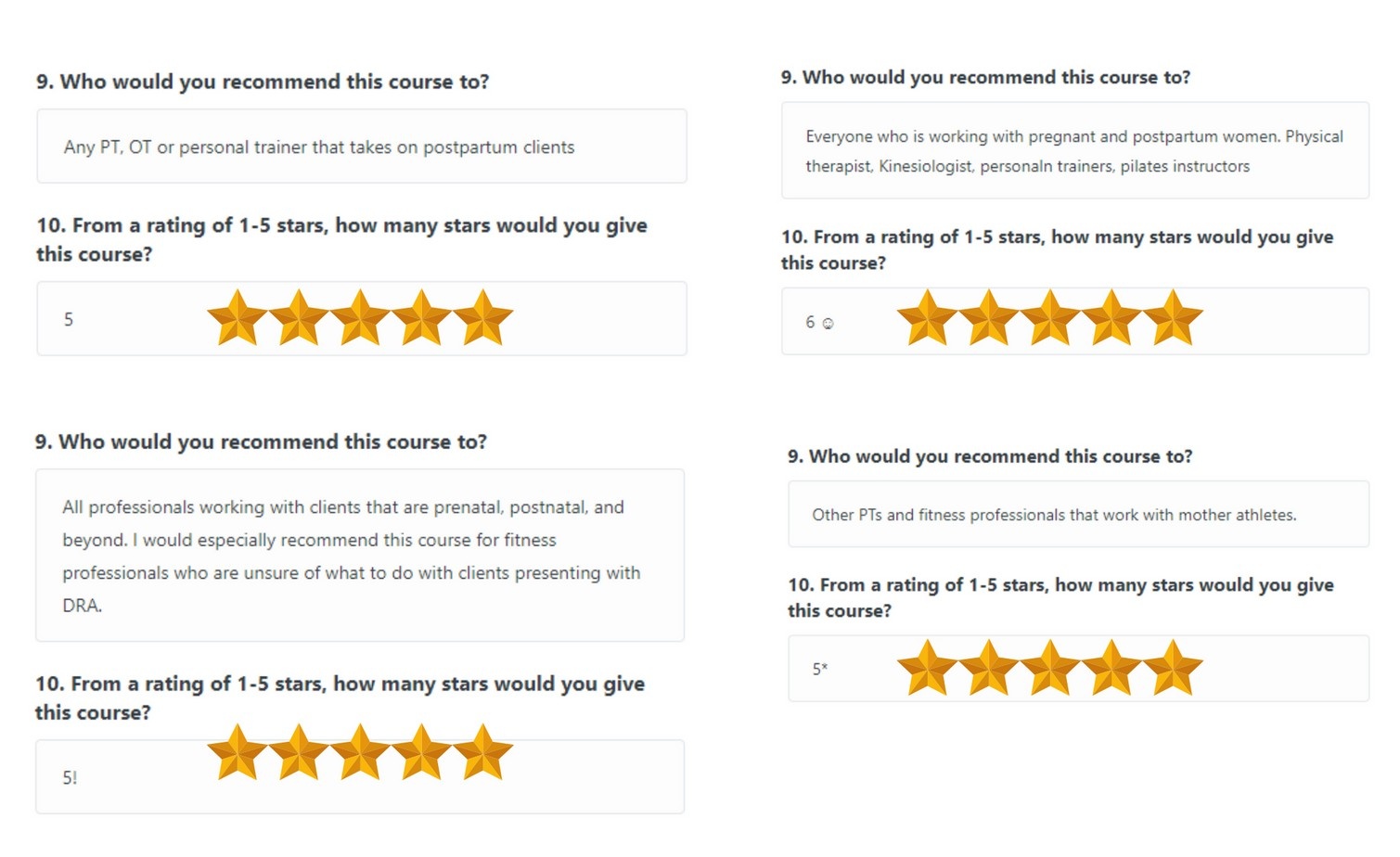Click the top-right 'From a rating of 1-5 stars' question
Image resolution: width=1400 pixels, height=857 pixels.
coord(1057,249)
